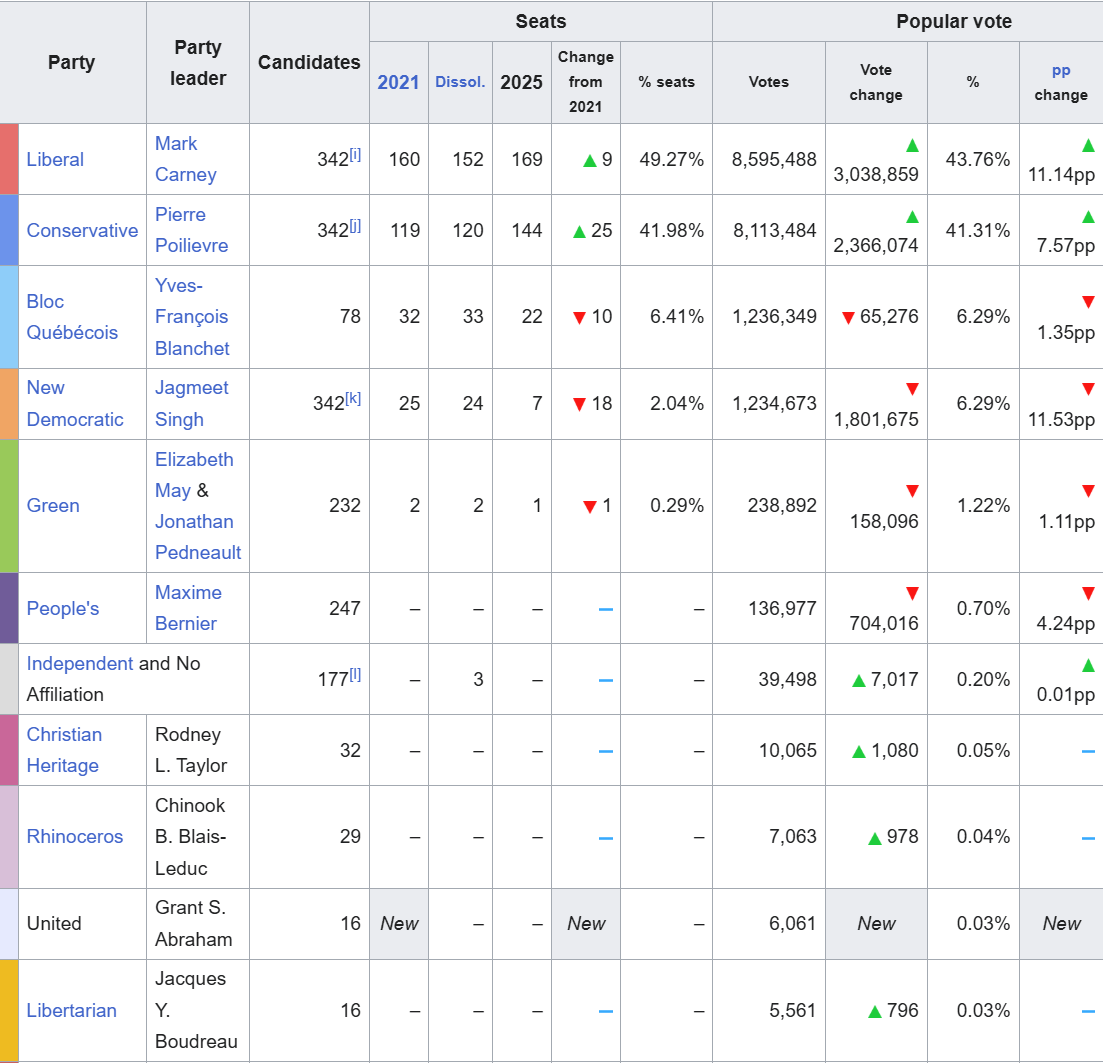Image resolution: width=1103 pixels, height=1063 pixels.
Task: Open Yves-François Blanchet's page
Action: [192, 317]
